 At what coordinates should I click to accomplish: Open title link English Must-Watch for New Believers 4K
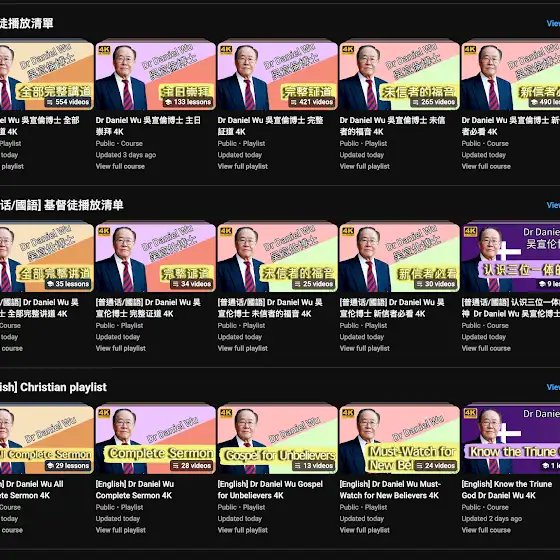390,490
